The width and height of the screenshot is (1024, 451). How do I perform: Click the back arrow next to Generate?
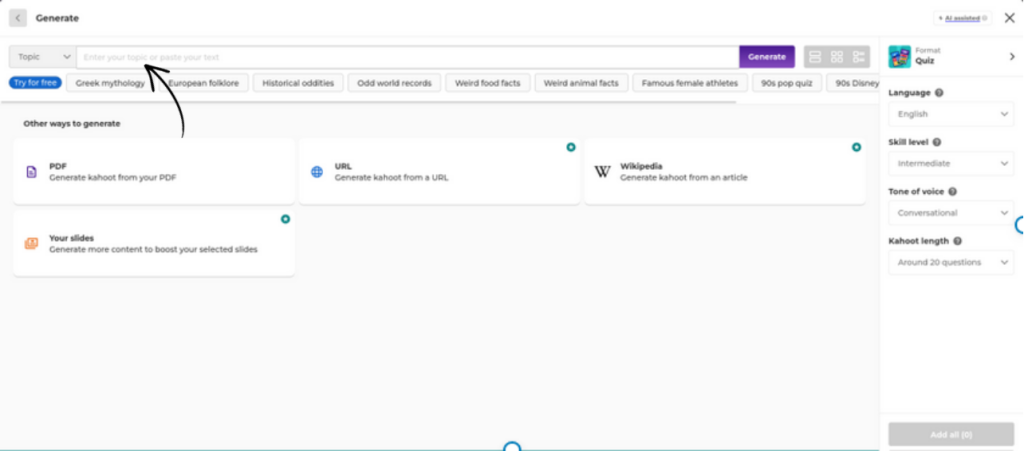[x=18, y=18]
